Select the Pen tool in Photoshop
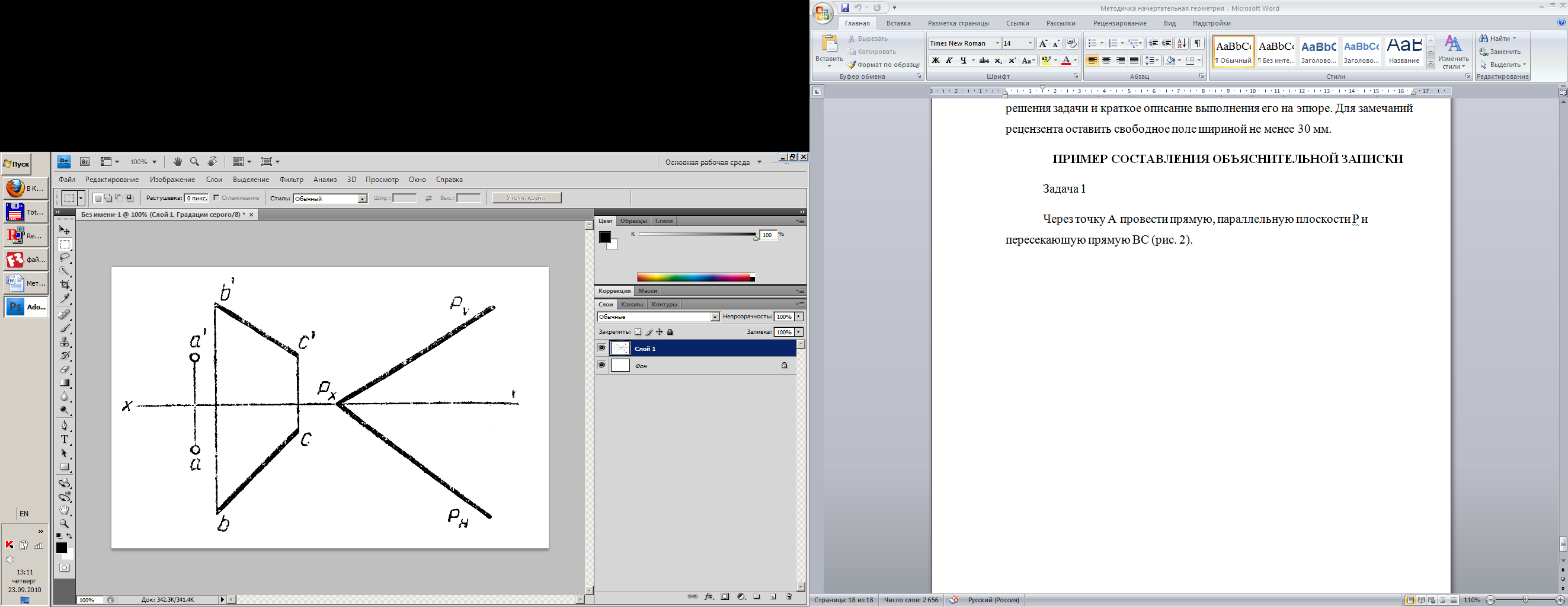The image size is (1568, 607). 65,426
